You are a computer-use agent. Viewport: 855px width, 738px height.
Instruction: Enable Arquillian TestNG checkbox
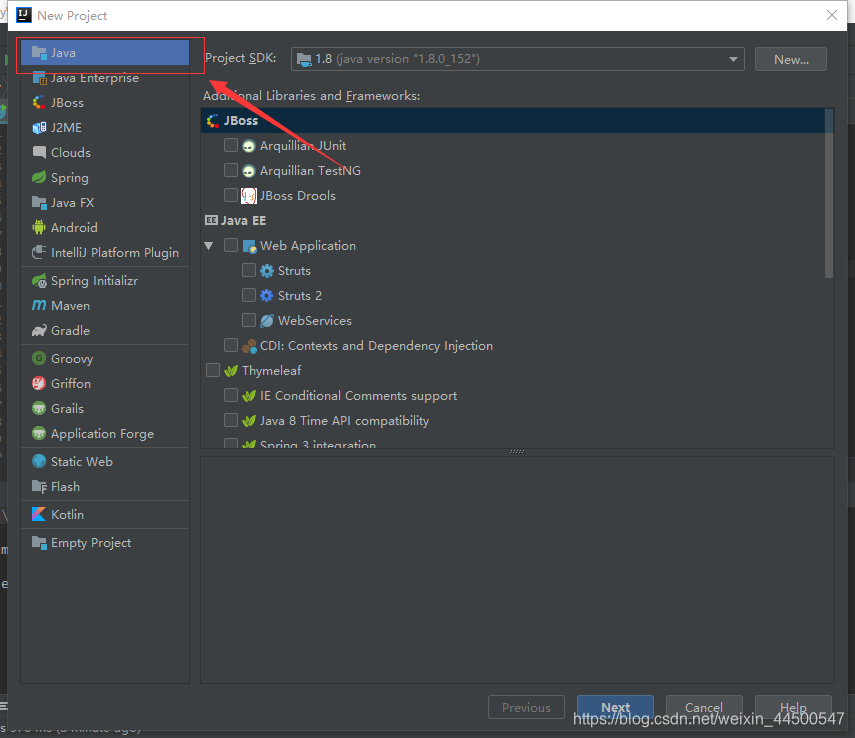(x=231, y=170)
